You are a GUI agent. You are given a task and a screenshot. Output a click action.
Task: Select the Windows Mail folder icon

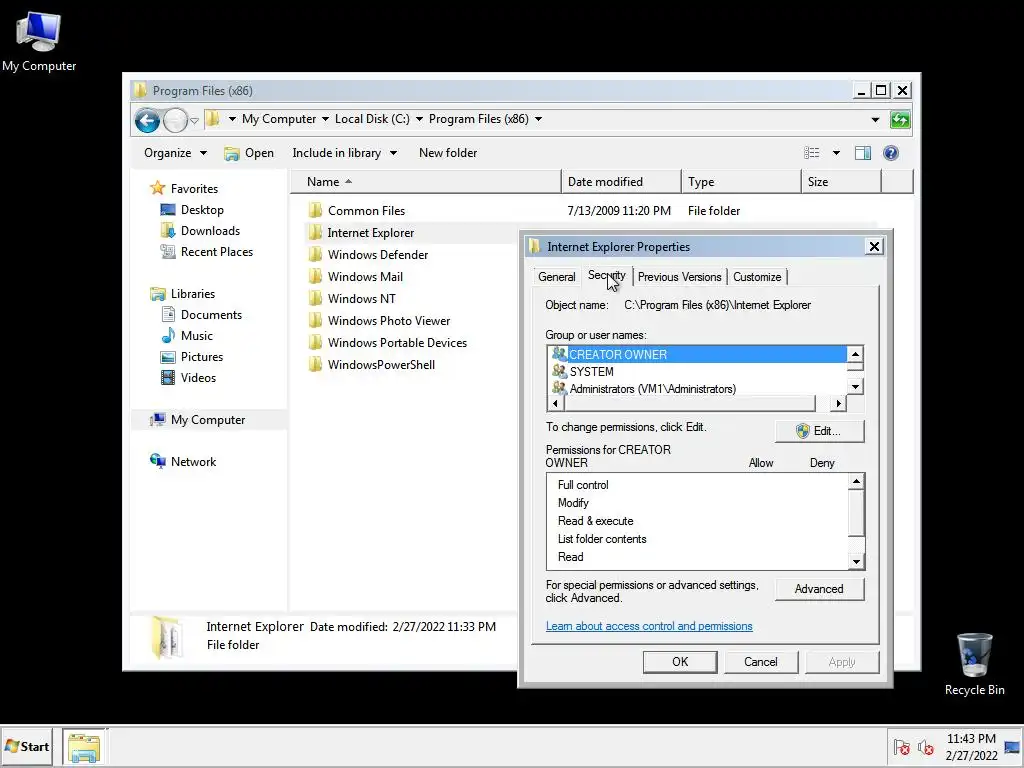click(315, 276)
